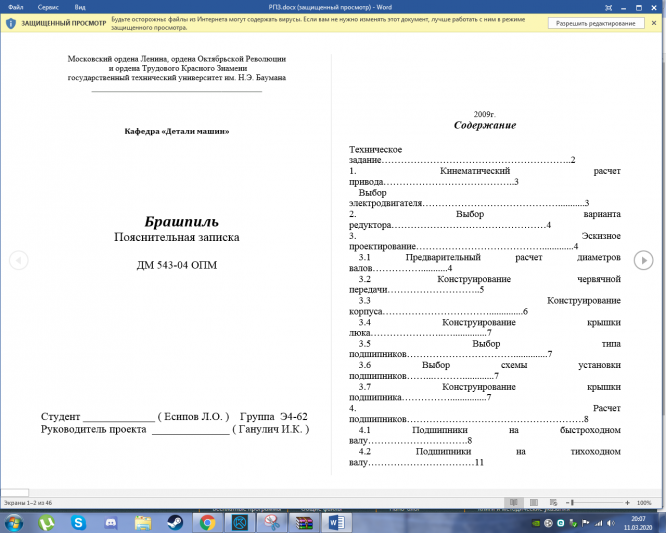The image size is (666, 533).
Task: Open uTorrent from the taskbar
Action: (x=46, y=522)
